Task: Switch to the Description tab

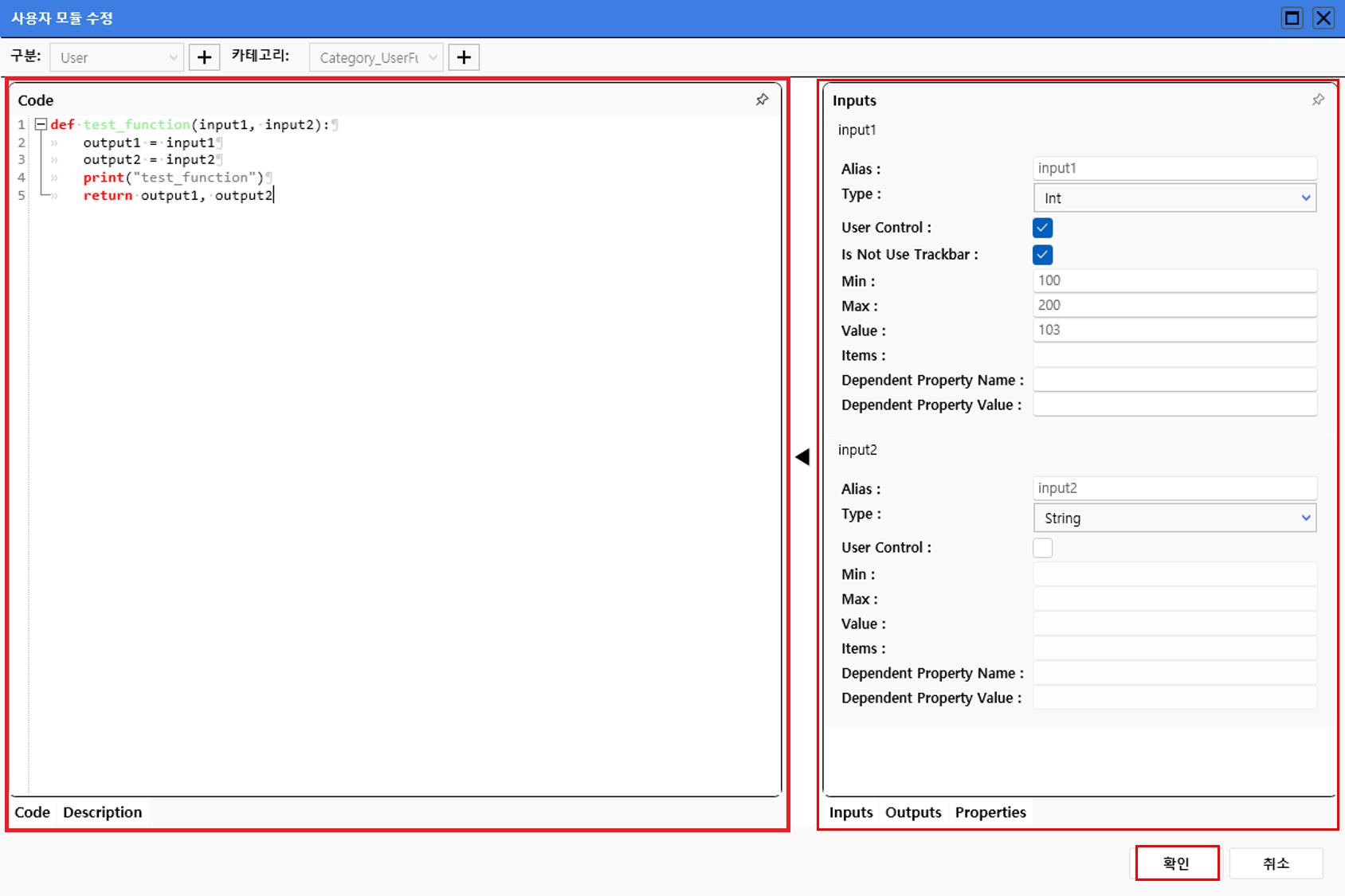Action: (x=102, y=812)
